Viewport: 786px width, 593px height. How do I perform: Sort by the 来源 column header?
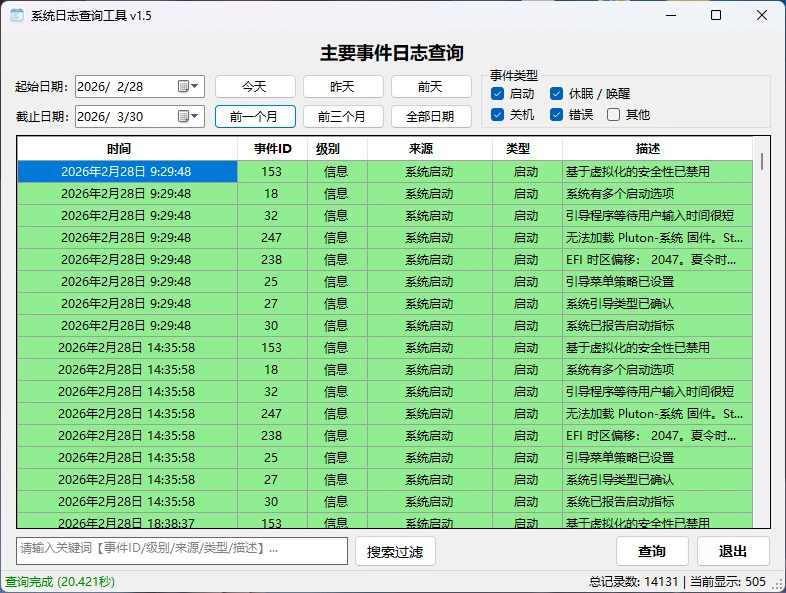click(430, 148)
